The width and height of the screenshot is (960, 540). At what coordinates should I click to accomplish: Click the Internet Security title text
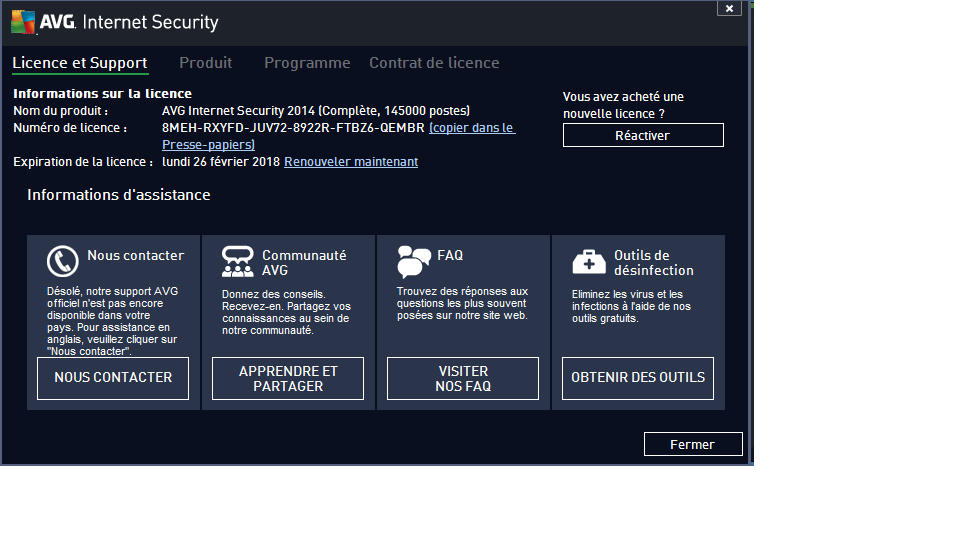coord(150,22)
